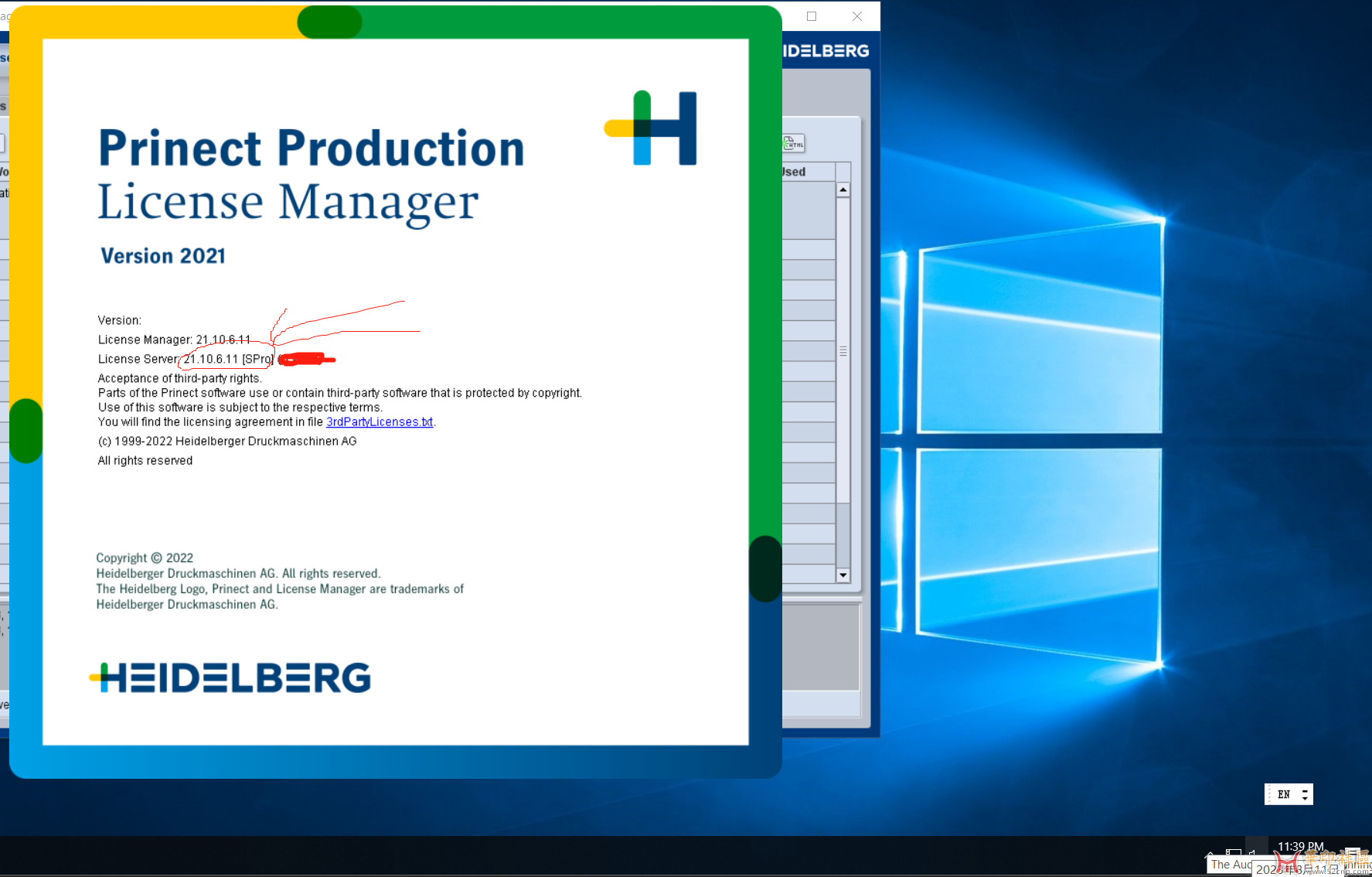Click 'License Server: 21.10.6.11 [SPro]' line
Screen dimensions: 1372x877
[186, 359]
